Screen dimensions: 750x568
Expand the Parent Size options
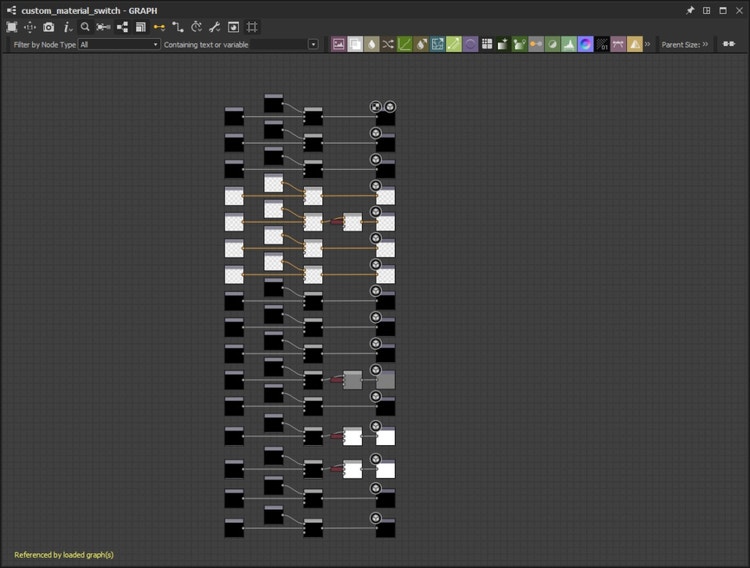(x=705, y=45)
